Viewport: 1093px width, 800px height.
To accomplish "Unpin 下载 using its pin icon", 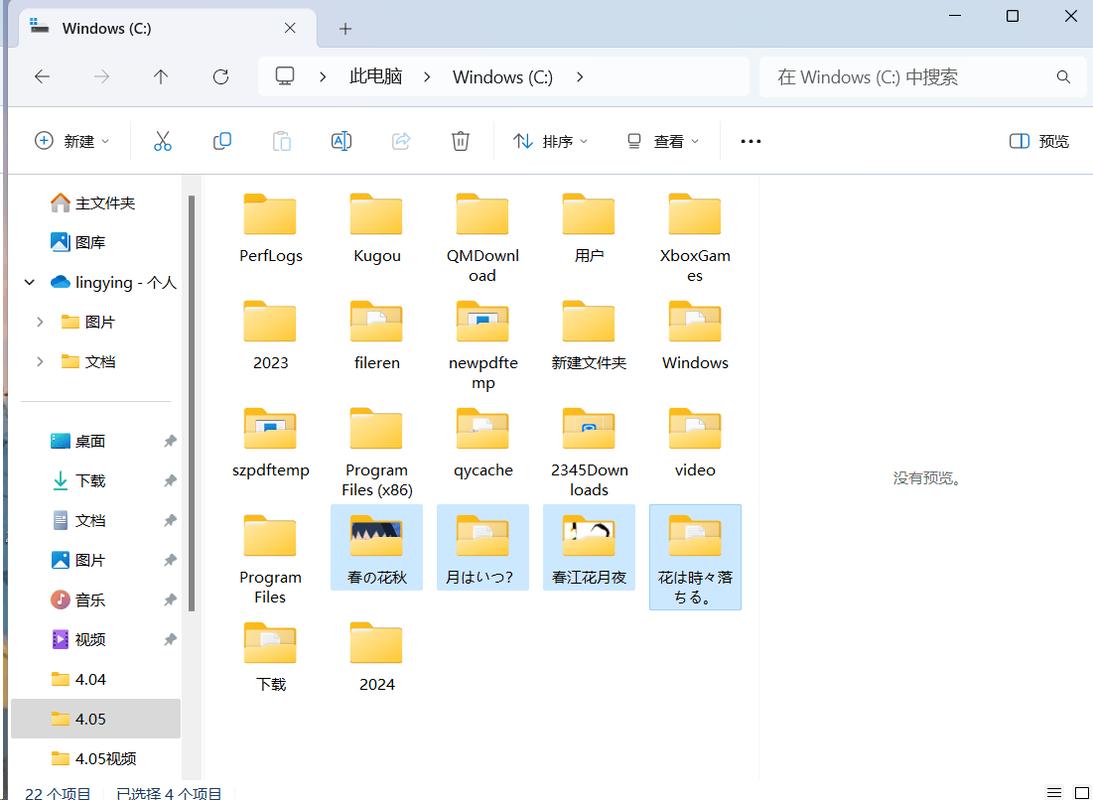I will tap(169, 481).
